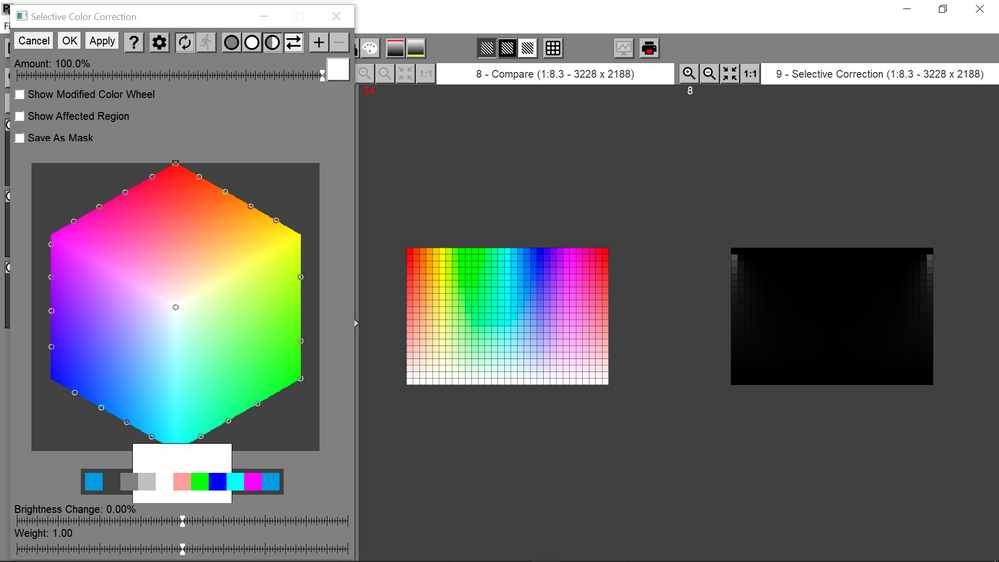Click the OK button
The image size is (999, 562).
pos(69,41)
